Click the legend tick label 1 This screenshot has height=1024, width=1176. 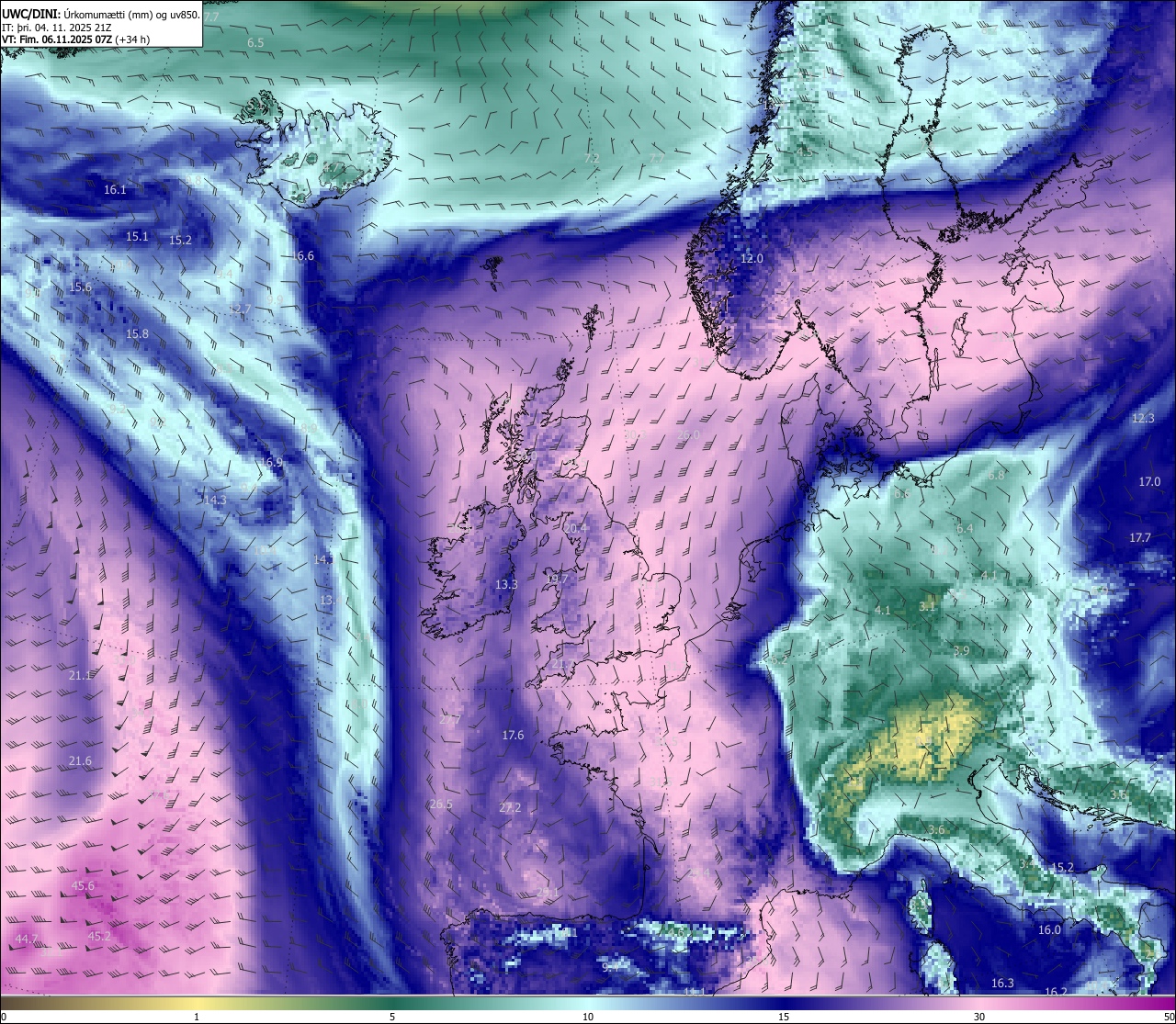point(197,1017)
